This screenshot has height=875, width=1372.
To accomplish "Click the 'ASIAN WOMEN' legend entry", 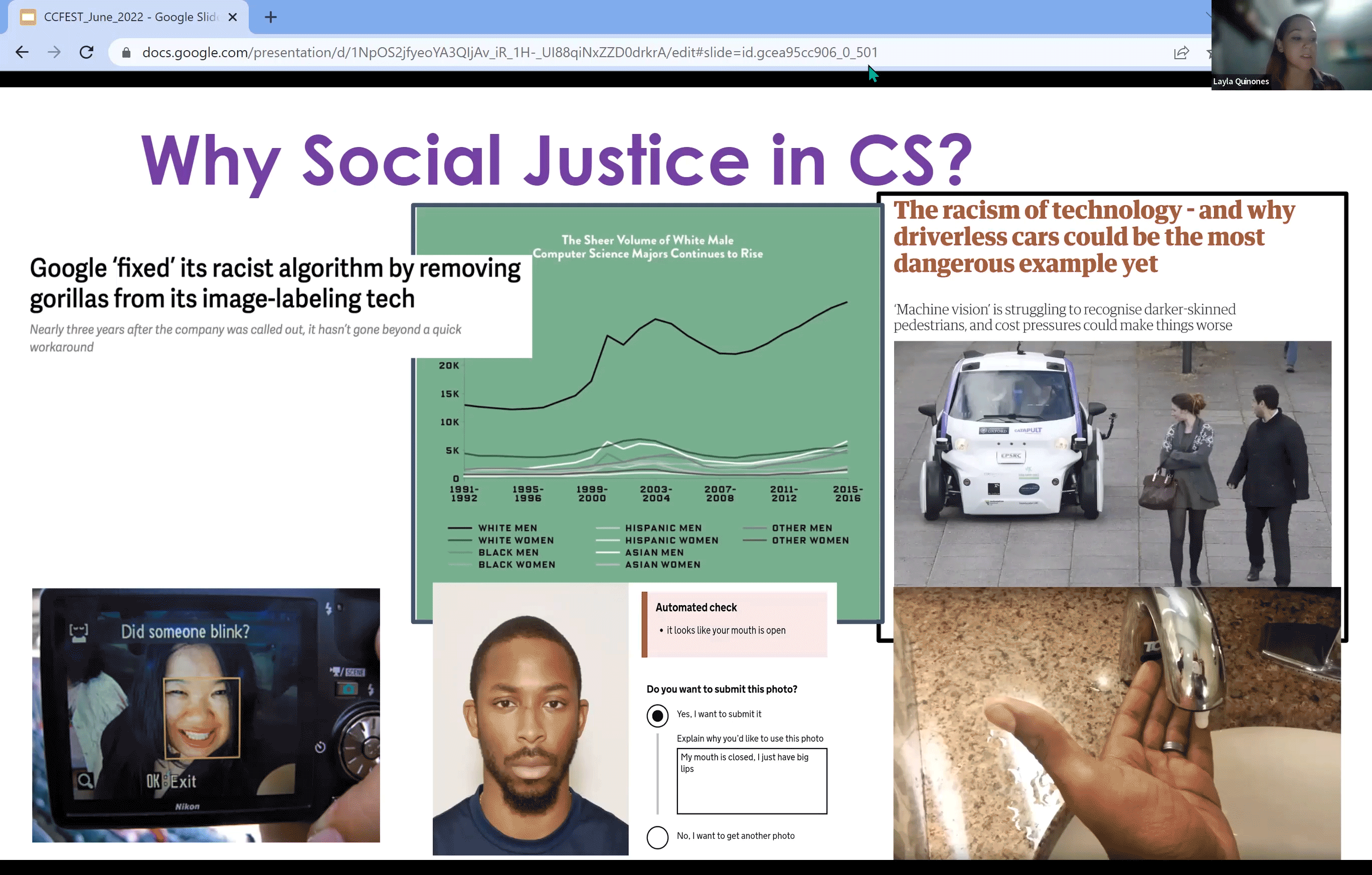I will pyautogui.click(x=648, y=564).
